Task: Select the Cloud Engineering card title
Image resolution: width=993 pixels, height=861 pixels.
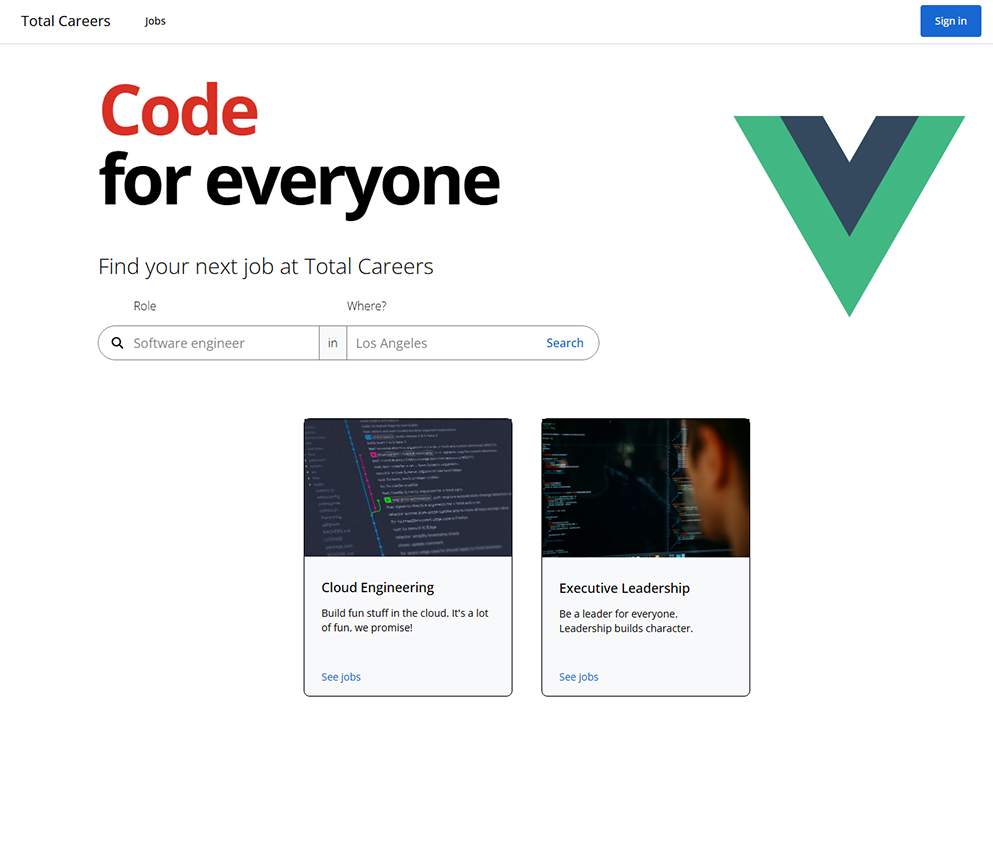Action: point(377,588)
